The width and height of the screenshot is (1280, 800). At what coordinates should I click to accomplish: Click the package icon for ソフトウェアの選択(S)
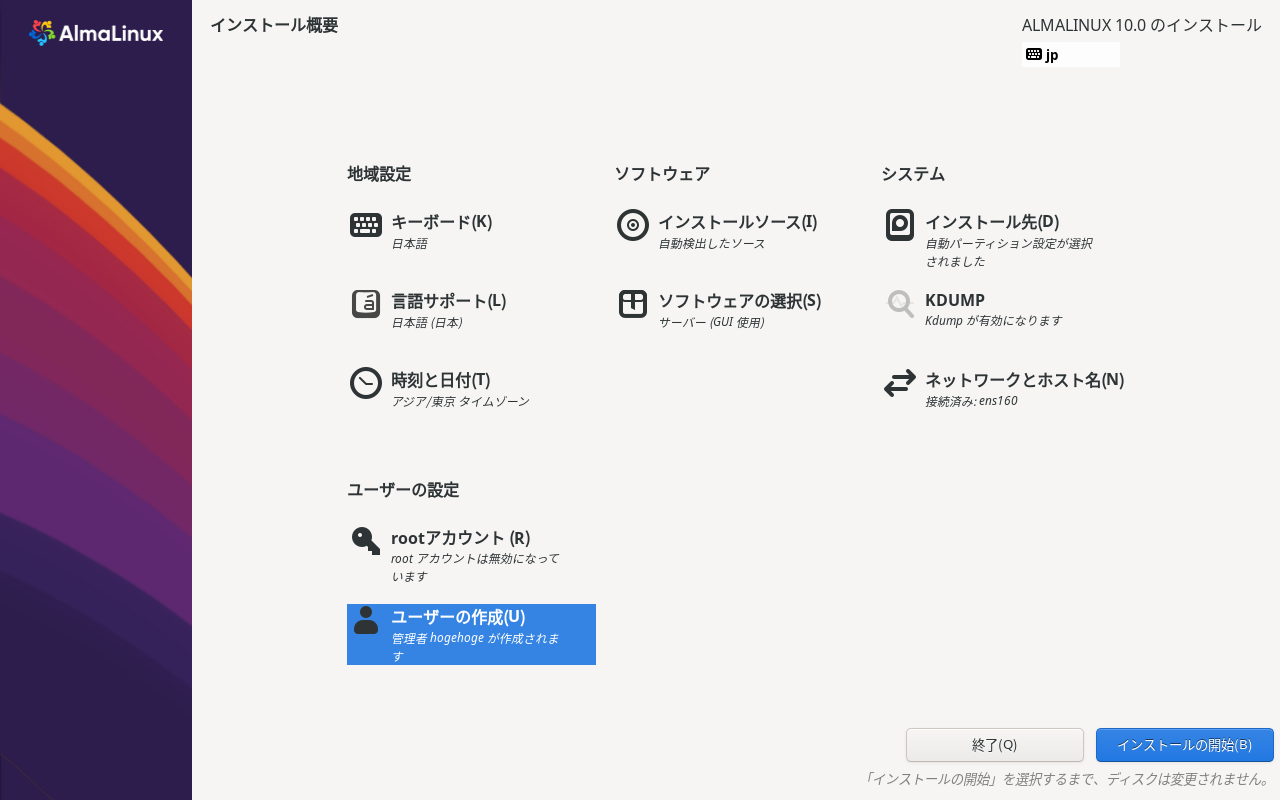pyautogui.click(x=633, y=304)
